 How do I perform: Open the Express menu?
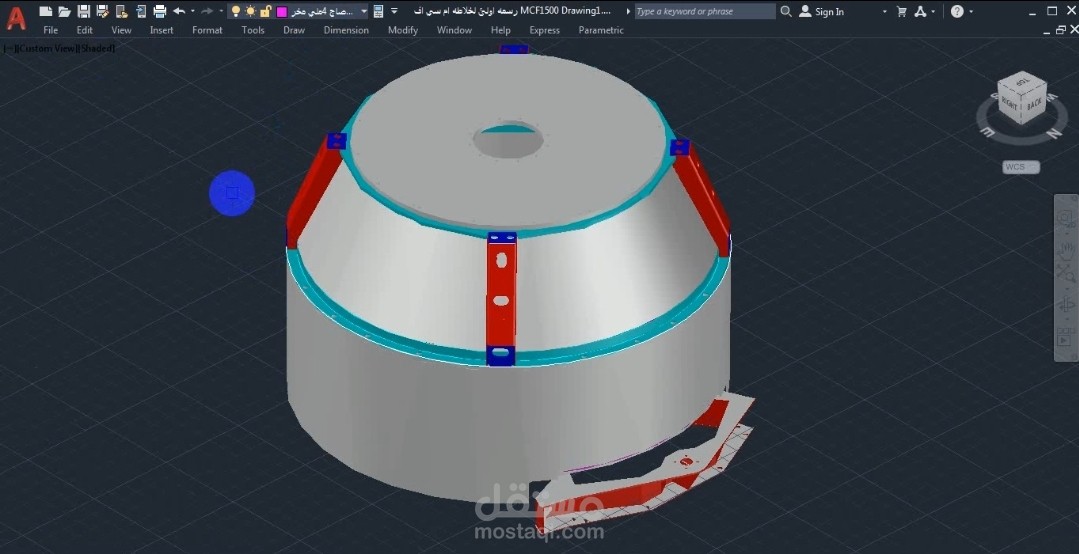(x=544, y=30)
